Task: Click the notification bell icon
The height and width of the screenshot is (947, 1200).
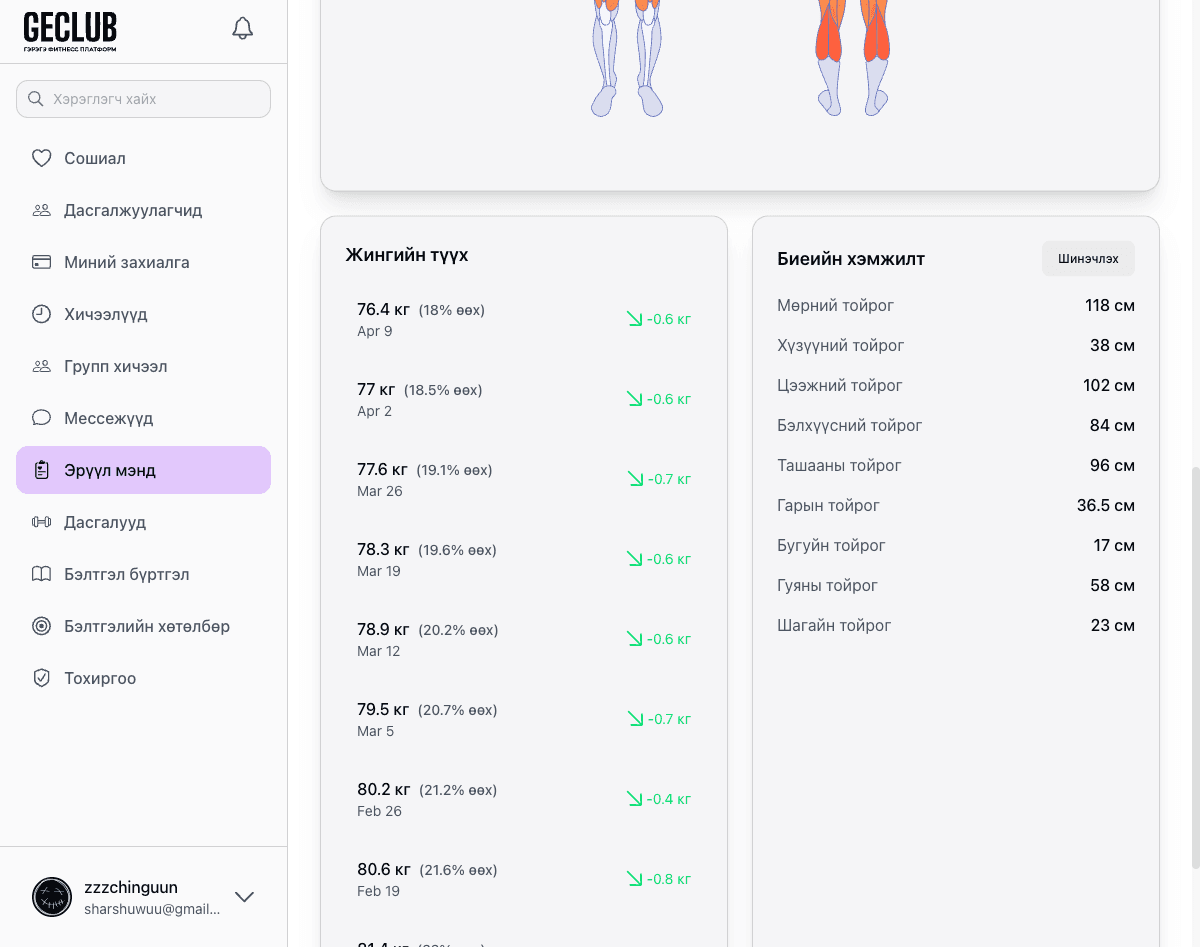Action: click(x=242, y=29)
